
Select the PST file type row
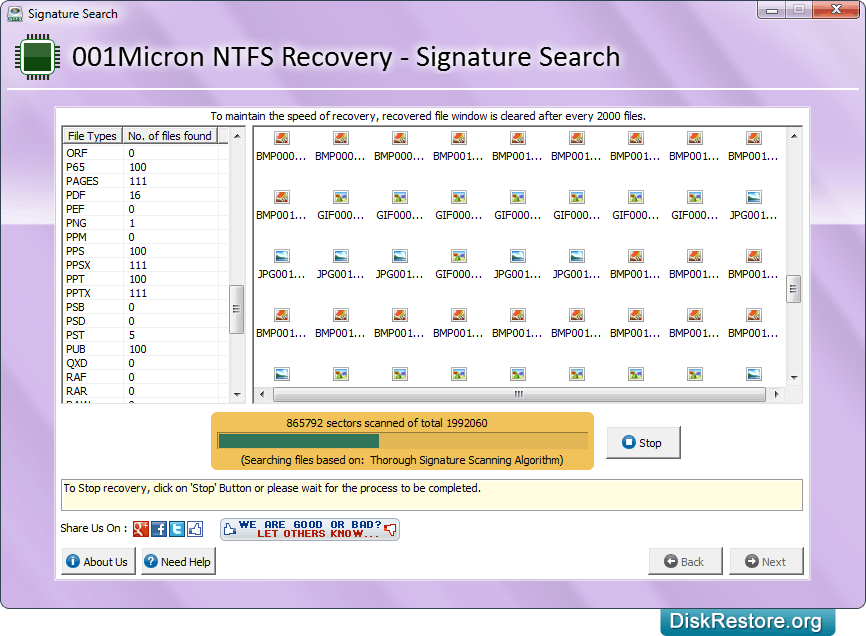click(x=146, y=335)
